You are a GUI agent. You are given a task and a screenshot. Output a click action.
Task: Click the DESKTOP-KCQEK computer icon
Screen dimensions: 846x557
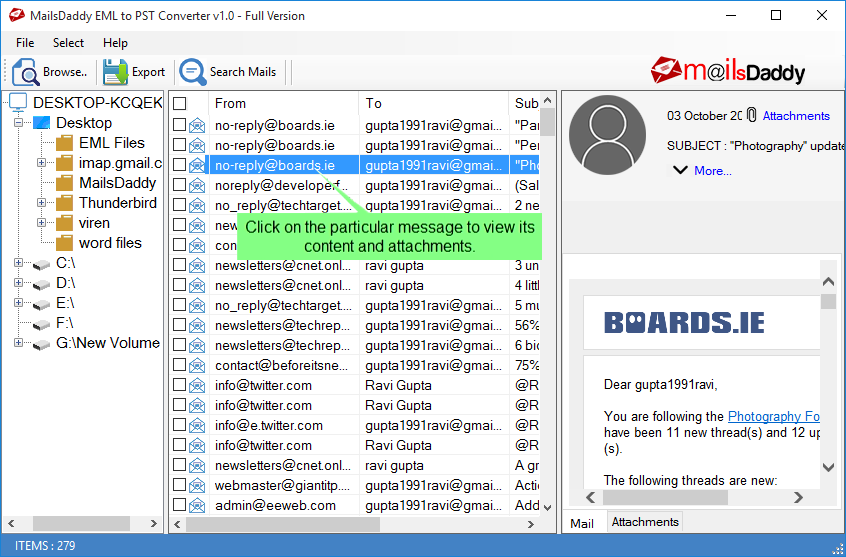pyautogui.click(x=18, y=102)
